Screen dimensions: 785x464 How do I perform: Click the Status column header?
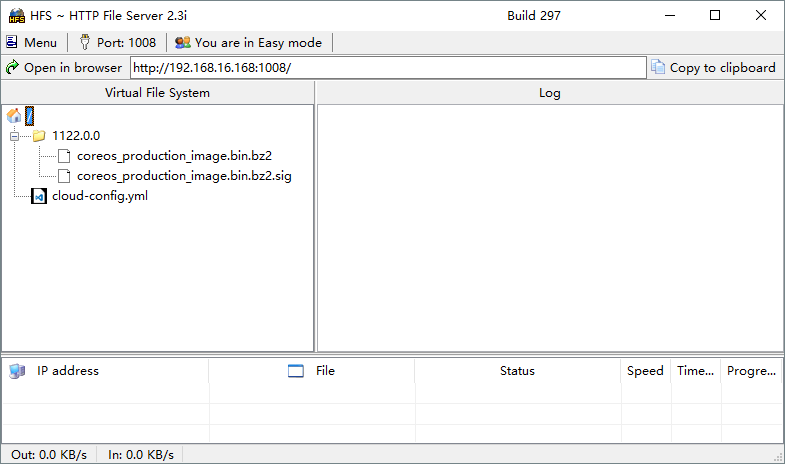pyautogui.click(x=518, y=371)
